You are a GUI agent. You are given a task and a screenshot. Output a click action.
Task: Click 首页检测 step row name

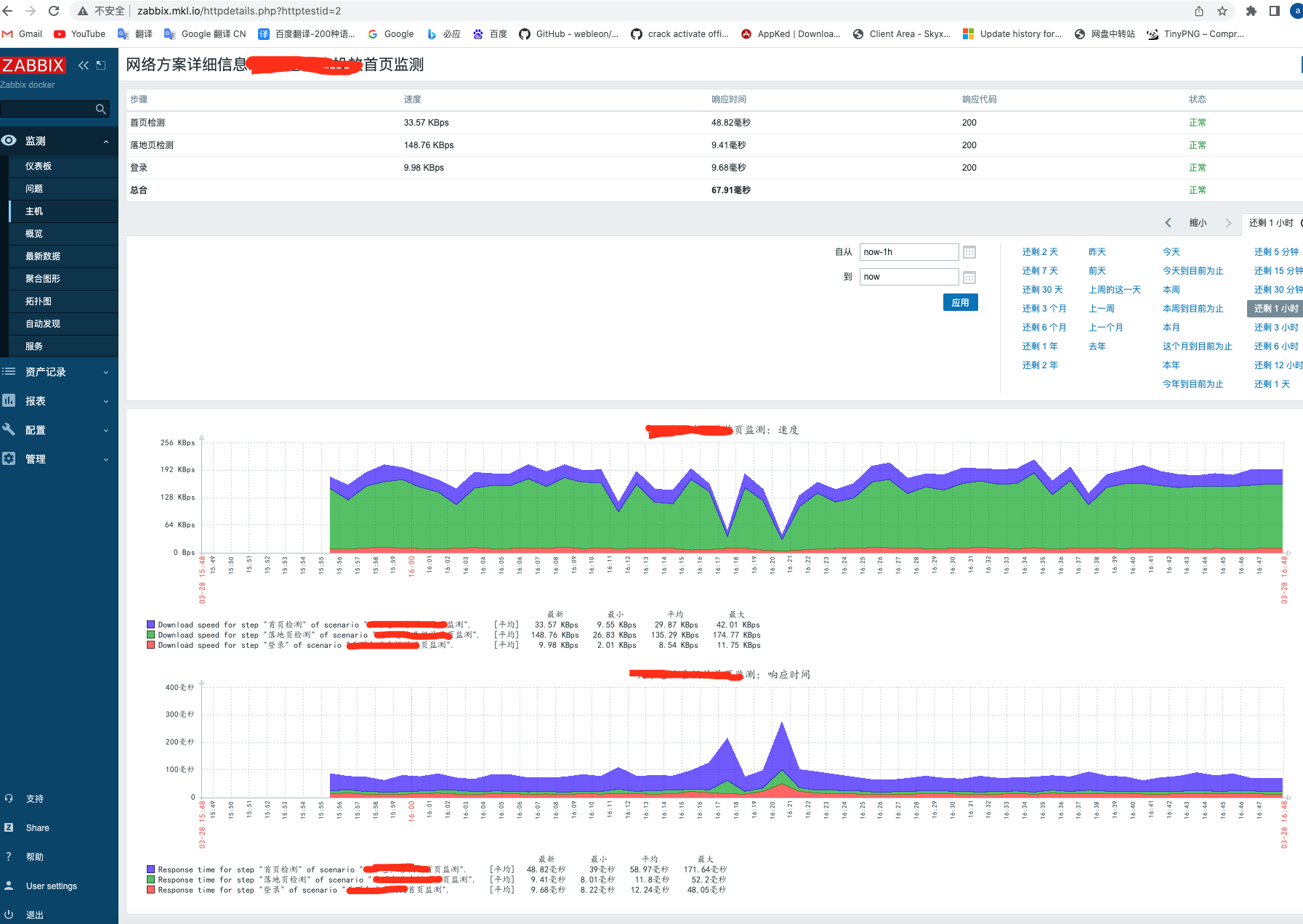pyautogui.click(x=148, y=123)
